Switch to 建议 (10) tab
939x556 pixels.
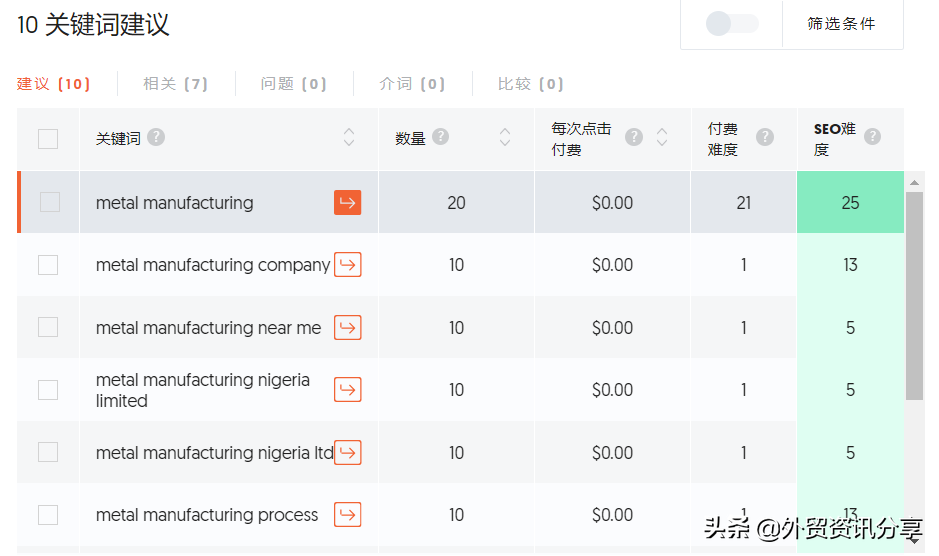coord(53,83)
